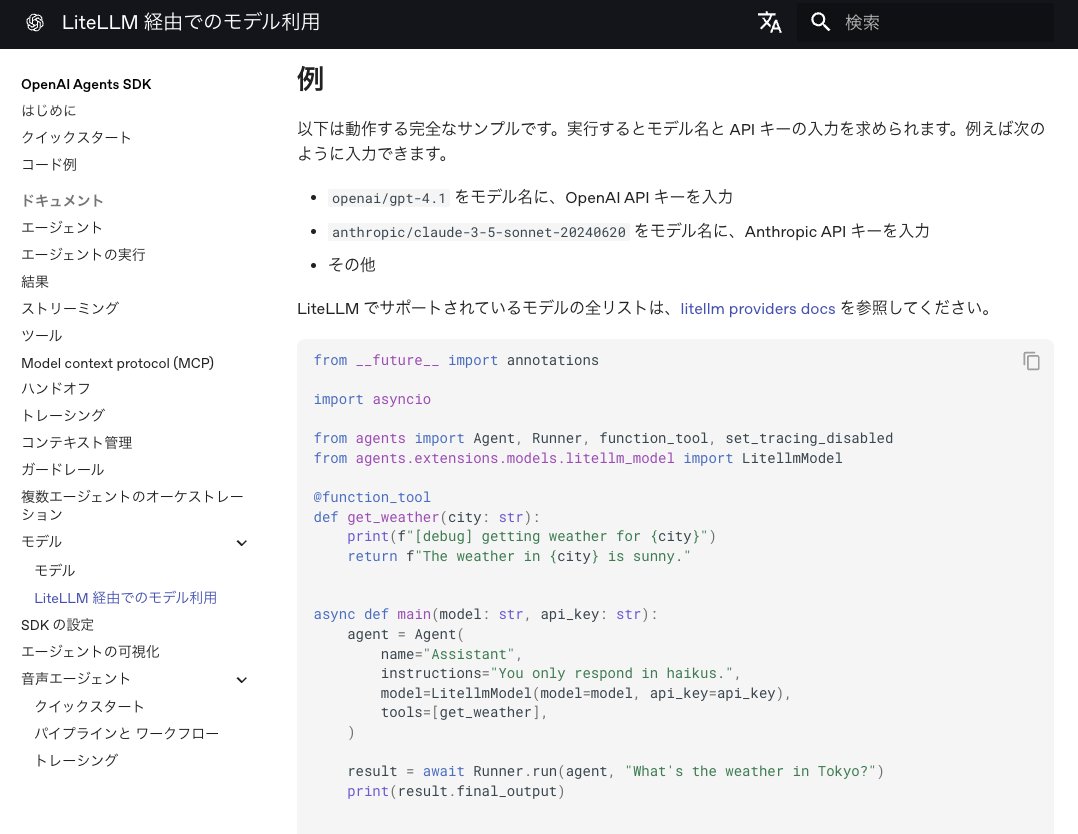The width and height of the screenshot is (1078, 834).
Task: Click the import asyncio code line
Action: point(372,399)
